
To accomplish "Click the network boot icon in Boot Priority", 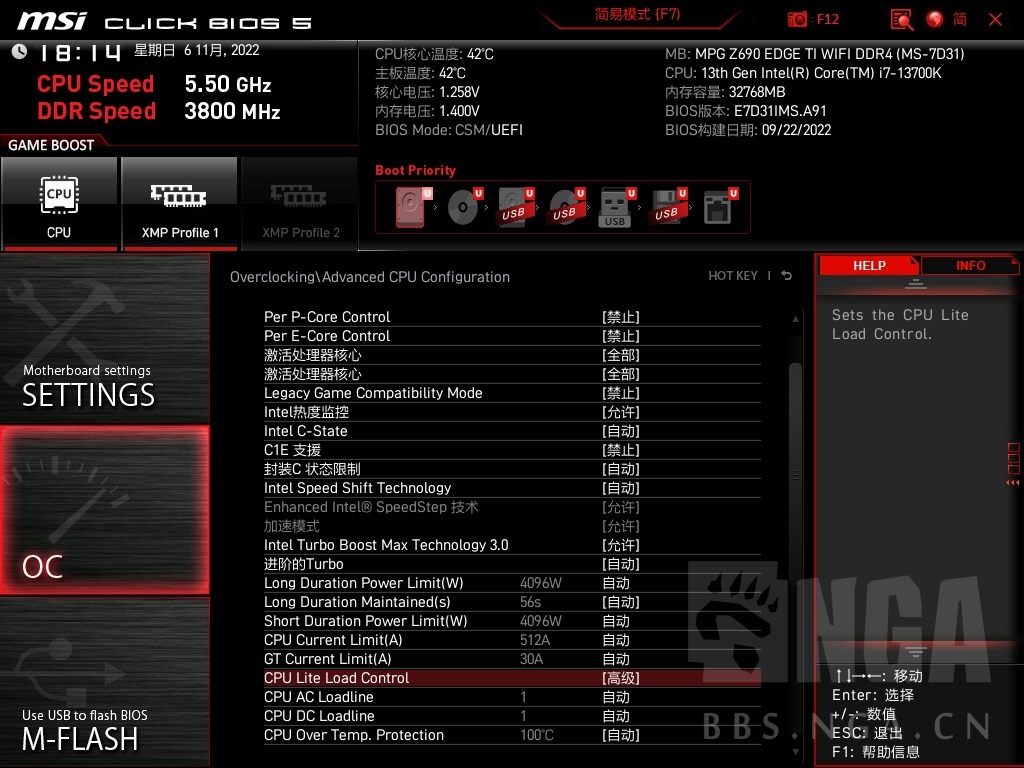I will coord(718,207).
